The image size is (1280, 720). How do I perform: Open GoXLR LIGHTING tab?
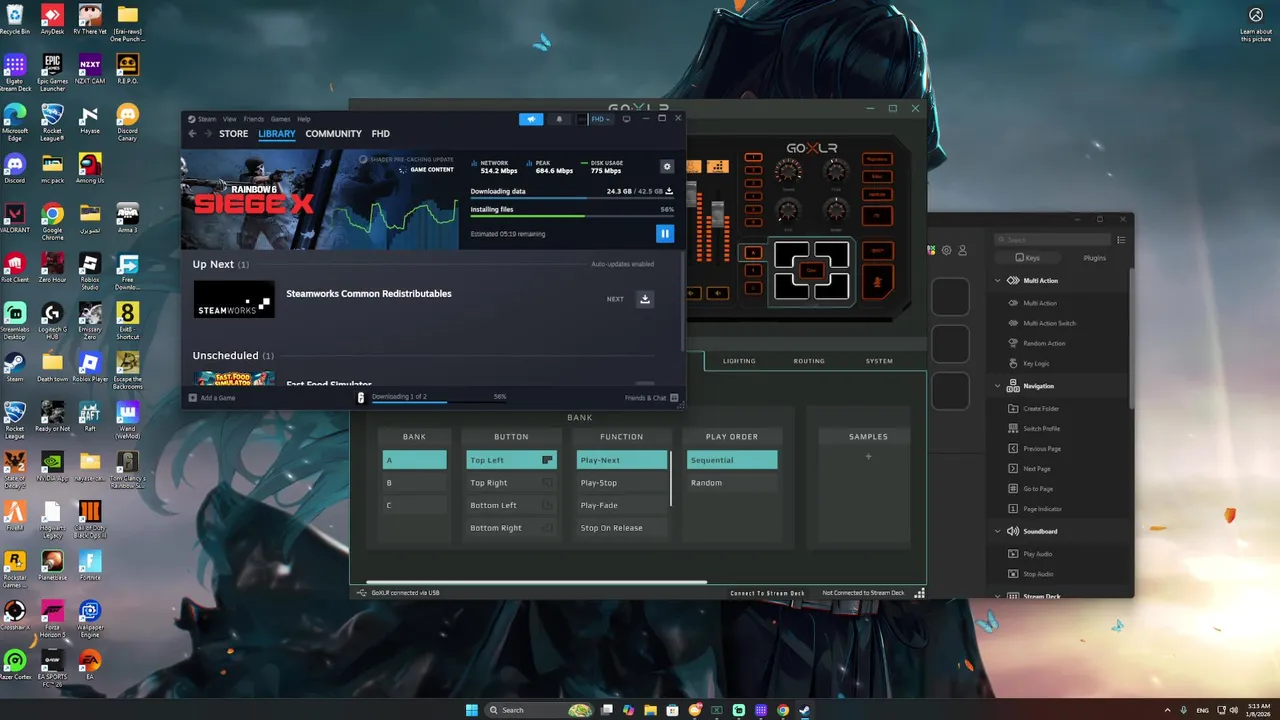[739, 361]
